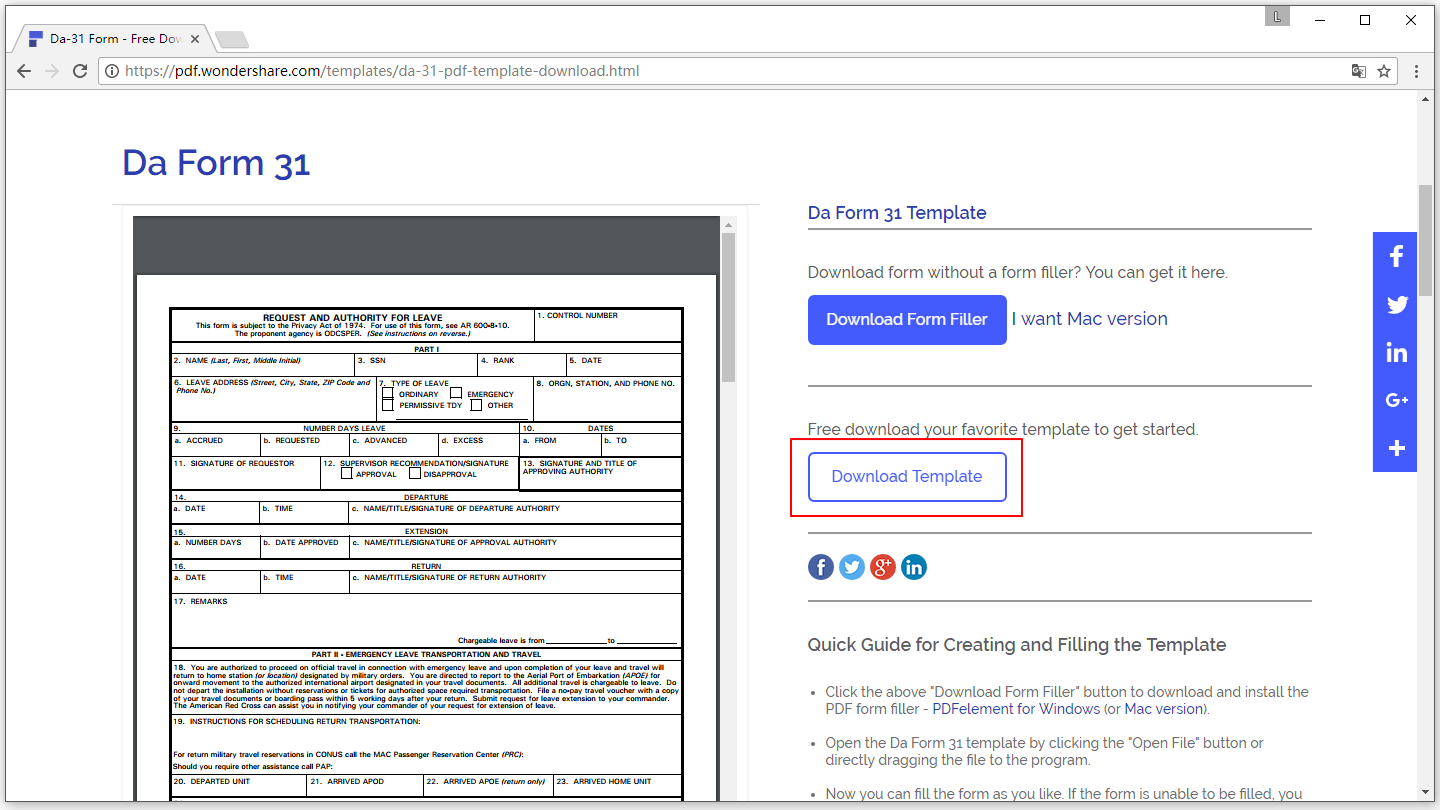This screenshot has height=810, width=1440.
Task: Check the EMERGENCY leave checkbox
Action: 456,393
